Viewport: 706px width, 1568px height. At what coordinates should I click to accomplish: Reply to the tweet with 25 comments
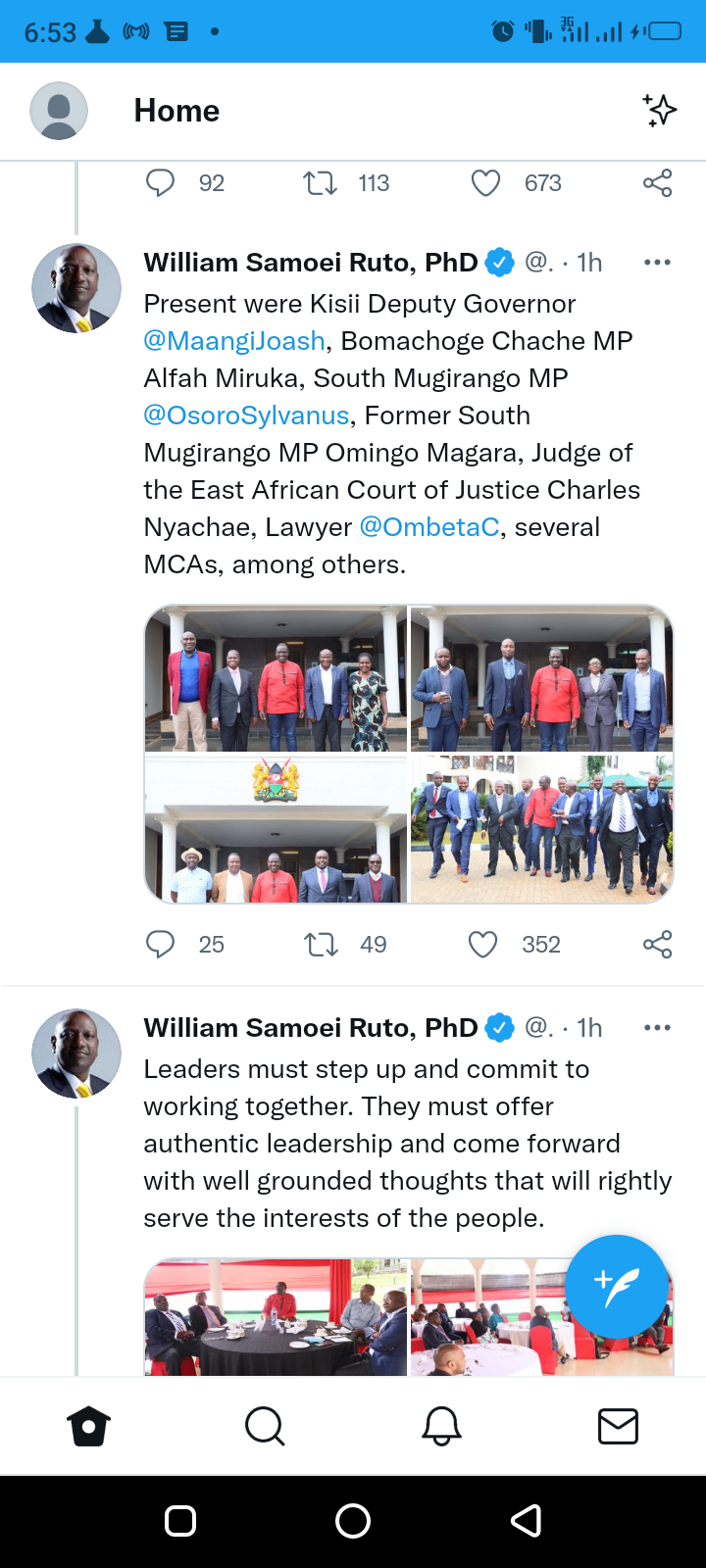pyautogui.click(x=160, y=944)
